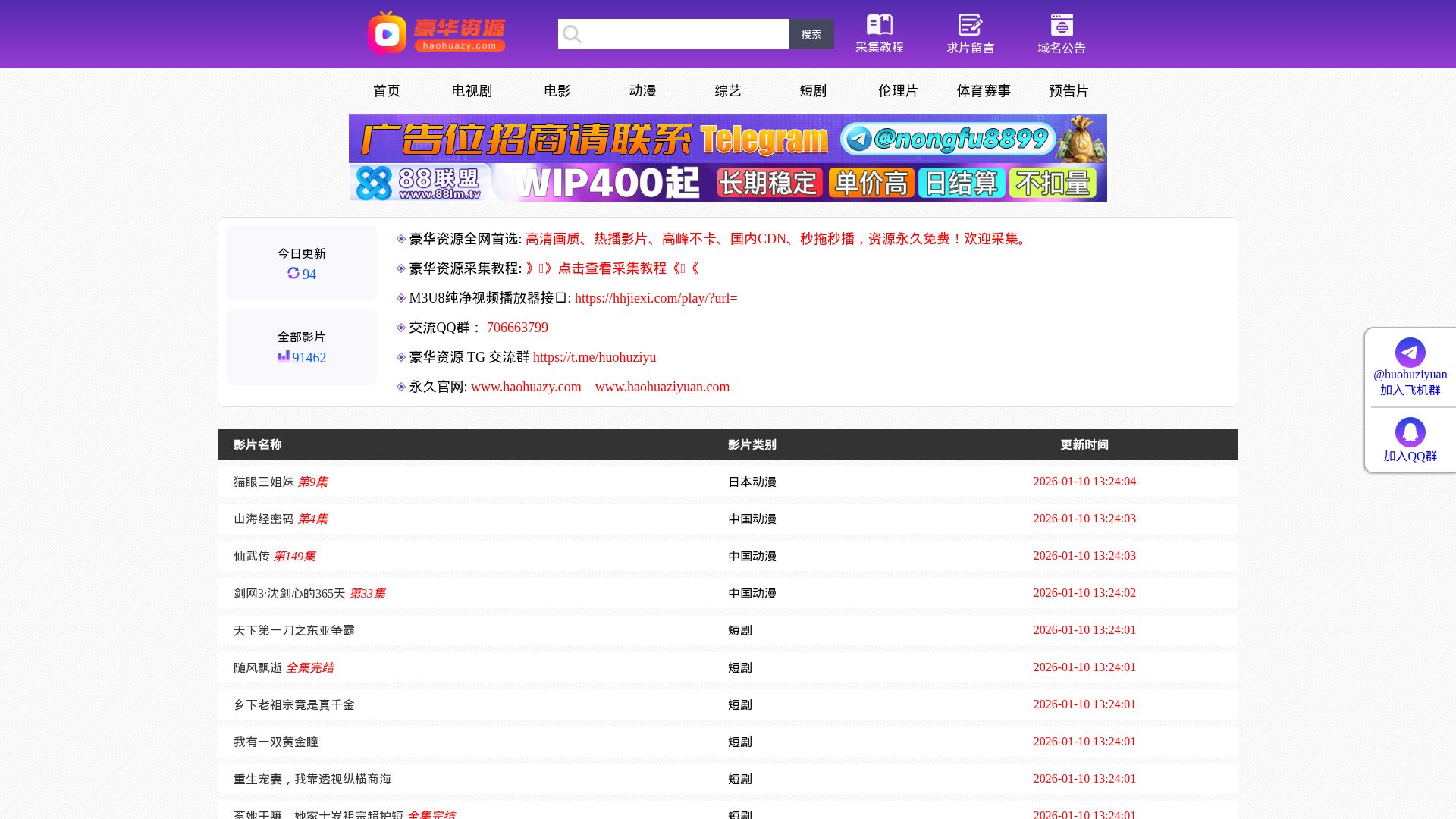Click the 全部影片 chart icon
Screen dimensions: 1456x819
click(x=283, y=356)
